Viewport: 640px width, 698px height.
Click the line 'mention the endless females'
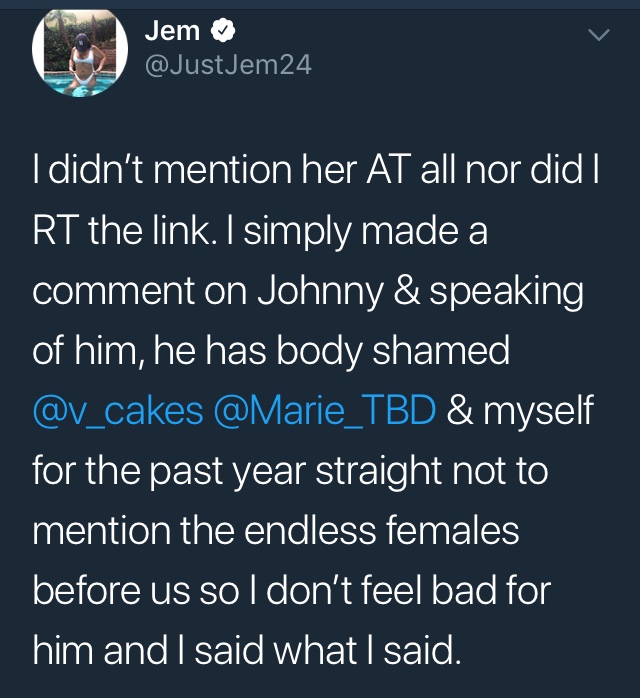(276, 530)
